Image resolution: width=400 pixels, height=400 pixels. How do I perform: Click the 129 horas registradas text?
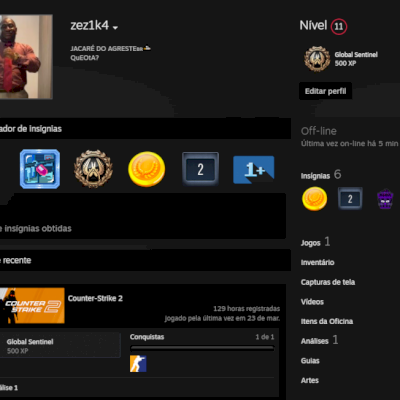click(x=246, y=309)
